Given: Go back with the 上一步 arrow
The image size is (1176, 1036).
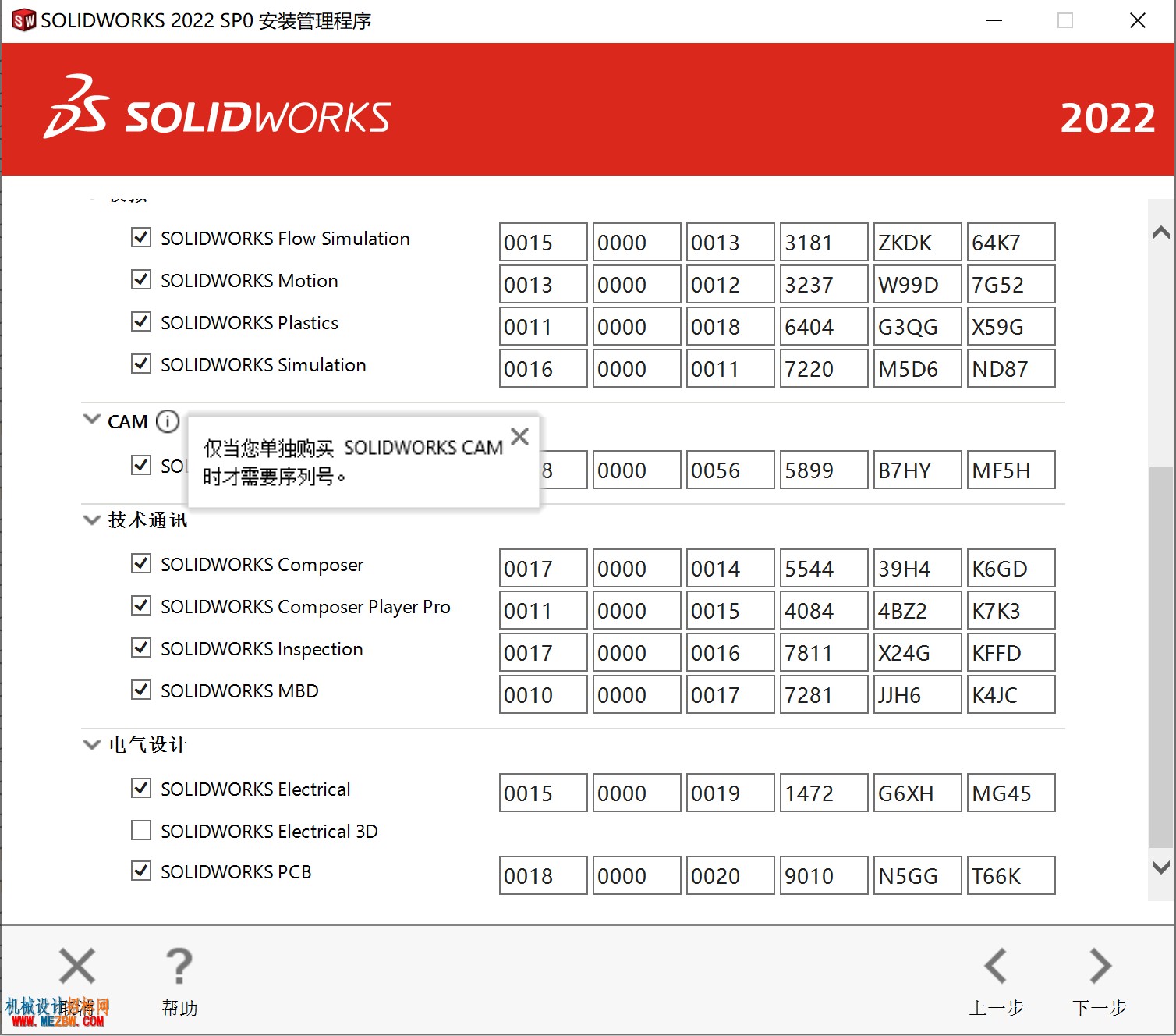Looking at the screenshot, I should pyautogui.click(x=996, y=966).
